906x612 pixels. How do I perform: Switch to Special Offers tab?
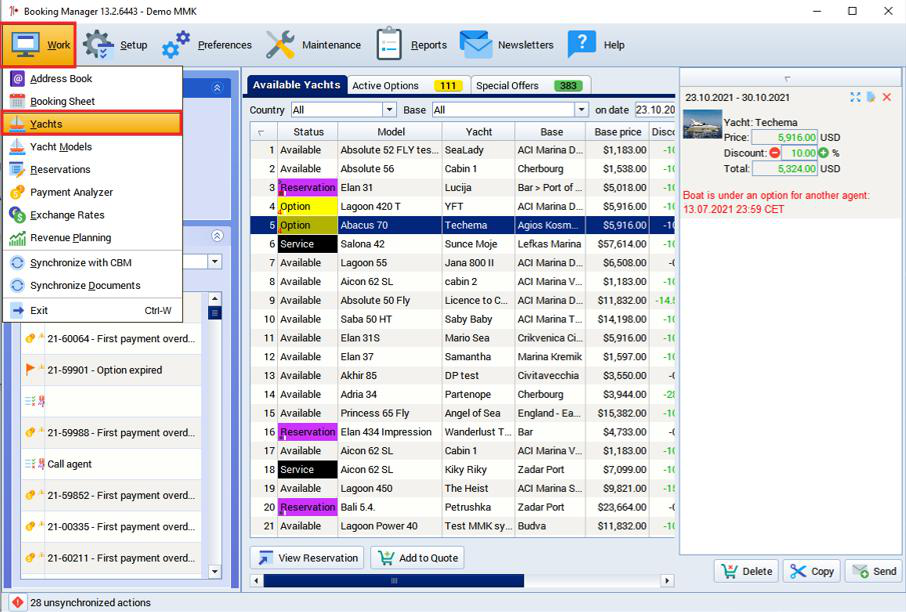(530, 86)
